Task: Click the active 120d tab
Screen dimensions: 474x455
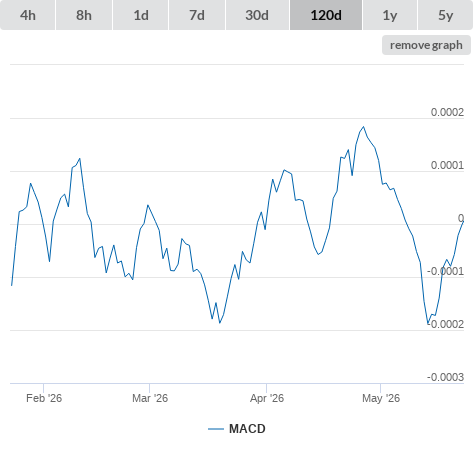Action: coord(326,15)
